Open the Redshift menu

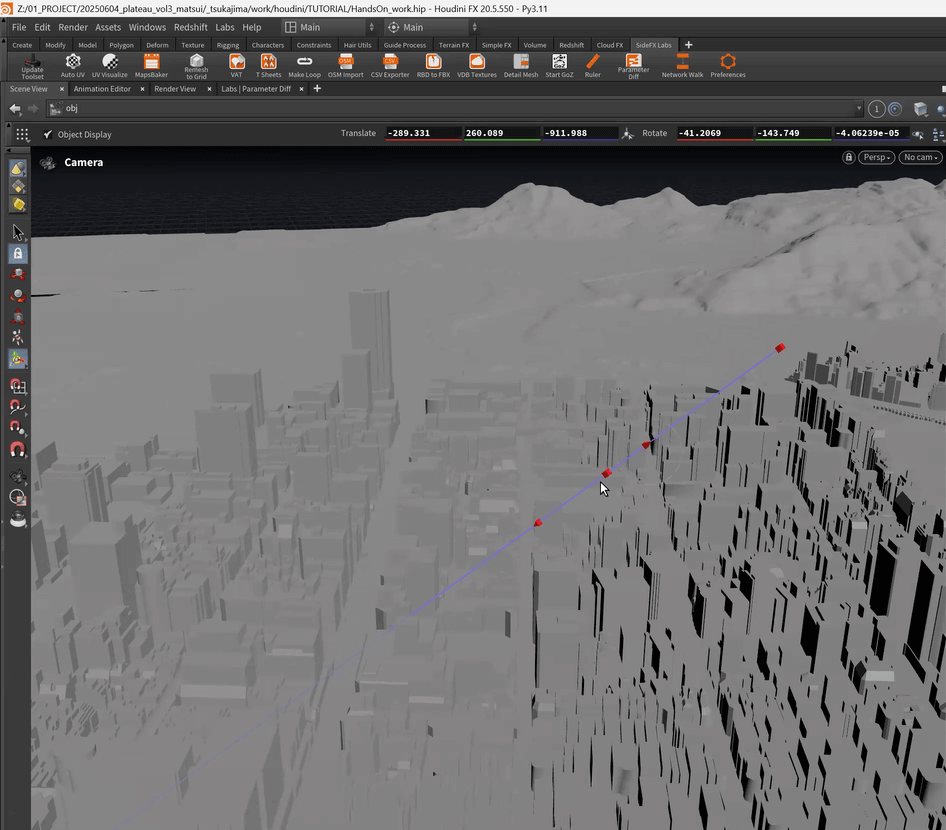tap(191, 27)
